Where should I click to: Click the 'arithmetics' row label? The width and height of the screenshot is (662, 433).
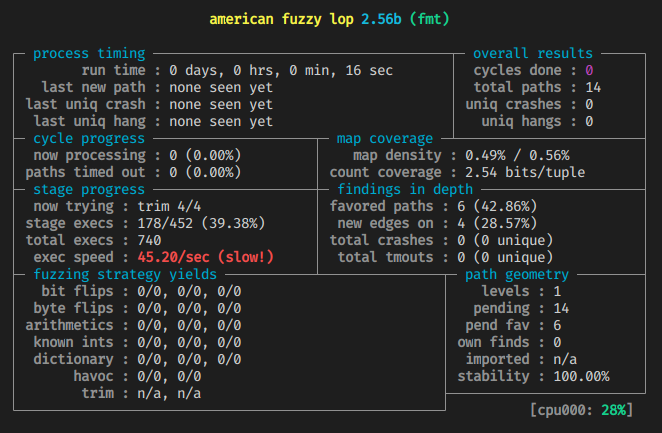point(69,325)
